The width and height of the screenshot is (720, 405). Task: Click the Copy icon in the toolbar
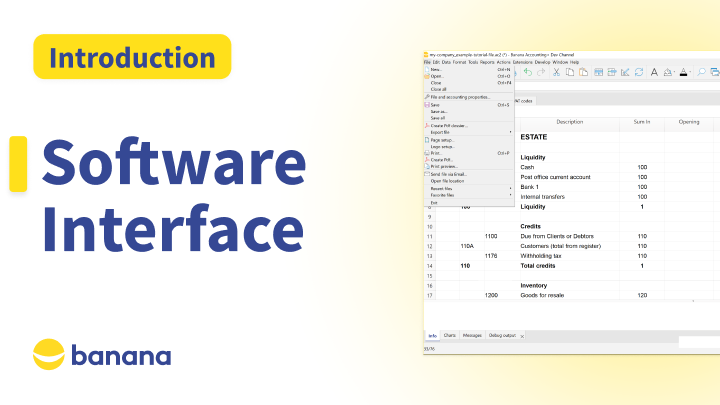(570, 72)
